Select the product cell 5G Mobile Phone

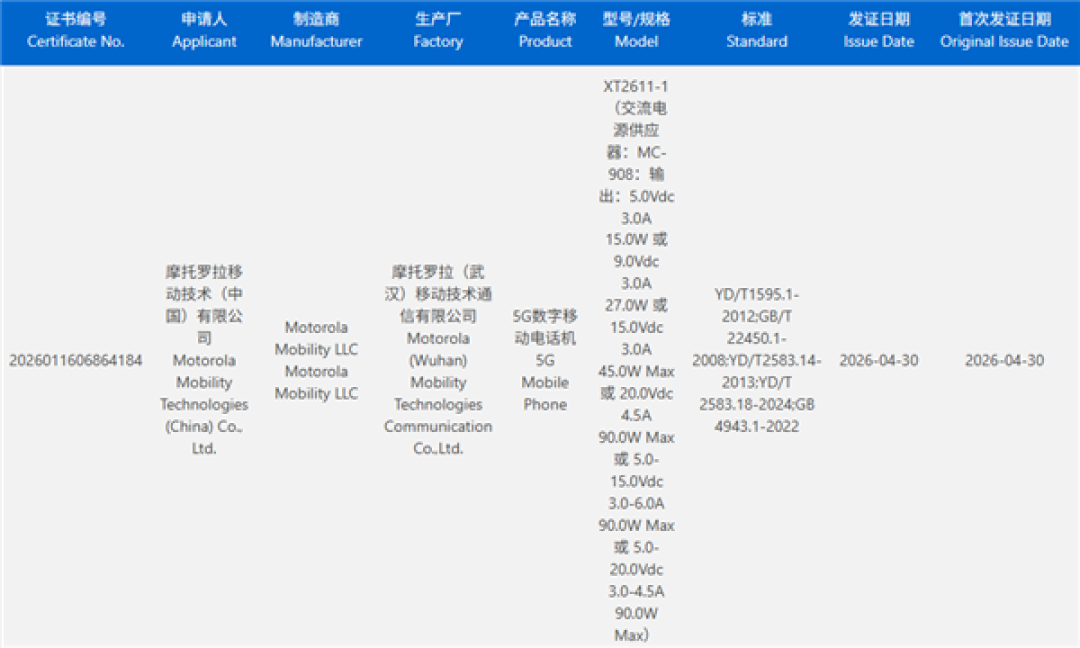[545, 360]
